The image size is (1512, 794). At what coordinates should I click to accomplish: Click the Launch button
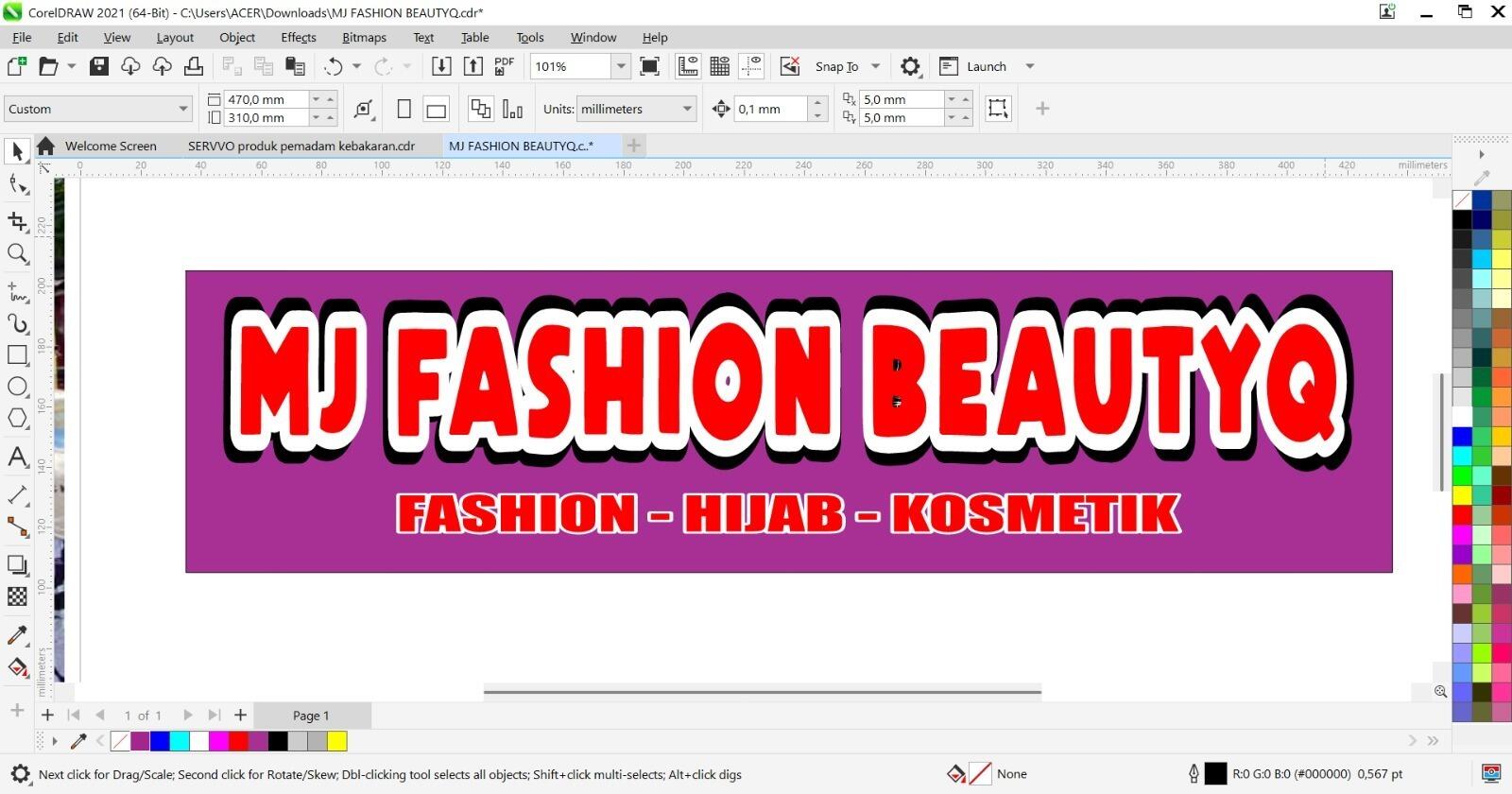[986, 66]
